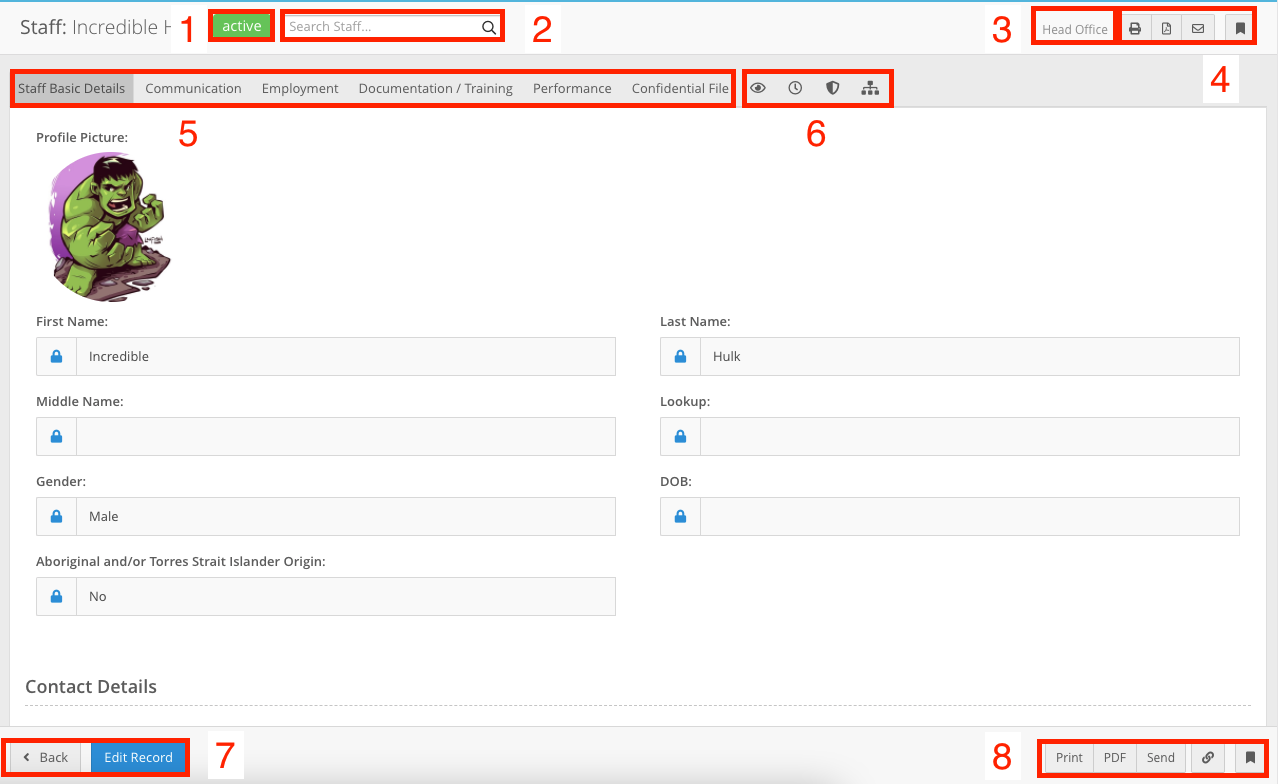Click the bookmark icon in top toolbar

(1240, 29)
